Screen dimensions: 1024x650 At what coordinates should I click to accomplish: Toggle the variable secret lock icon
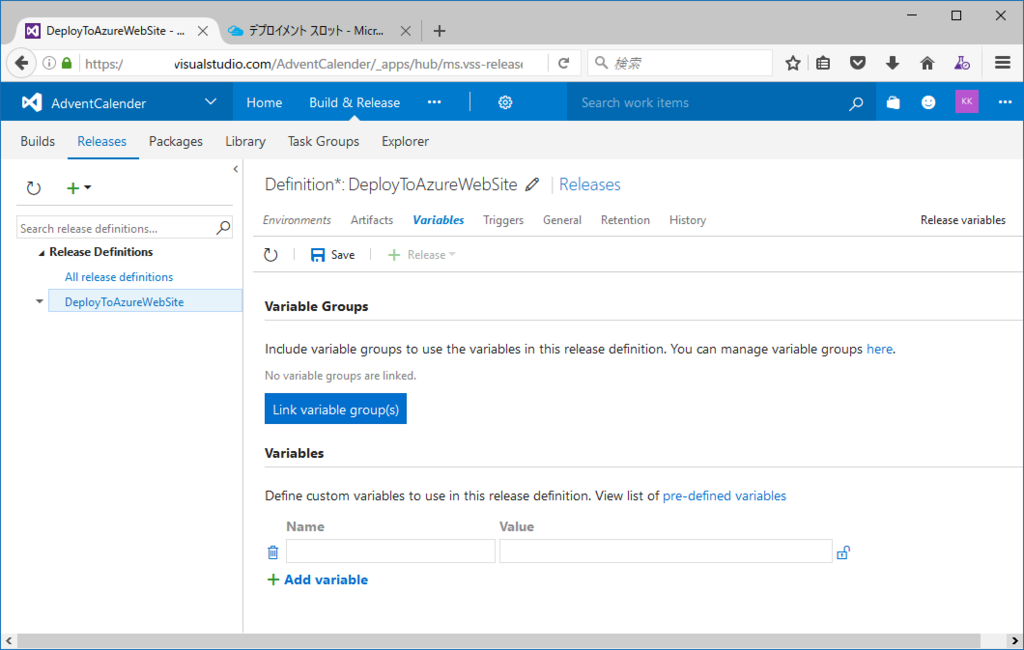tap(843, 553)
